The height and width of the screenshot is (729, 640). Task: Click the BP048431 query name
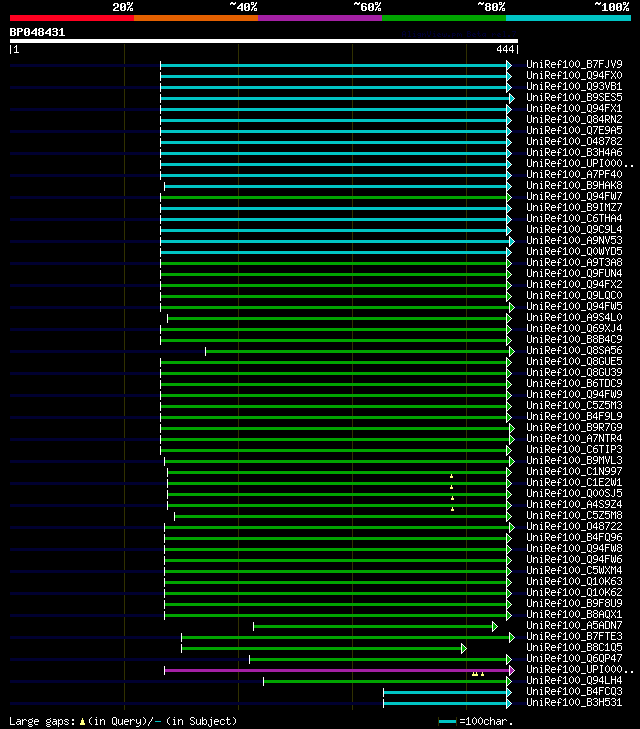click(37, 33)
